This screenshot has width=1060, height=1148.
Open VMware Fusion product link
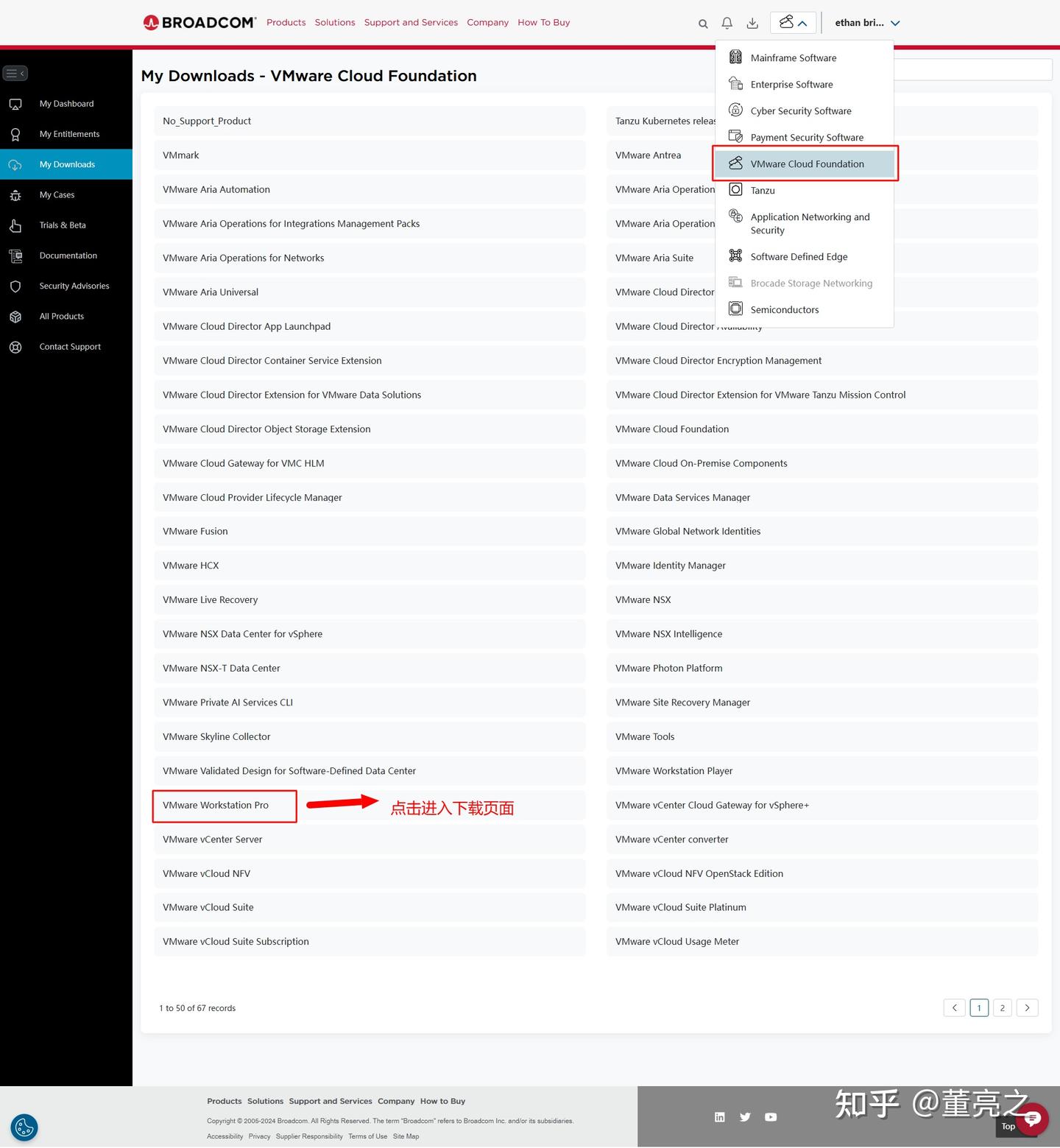370,531
